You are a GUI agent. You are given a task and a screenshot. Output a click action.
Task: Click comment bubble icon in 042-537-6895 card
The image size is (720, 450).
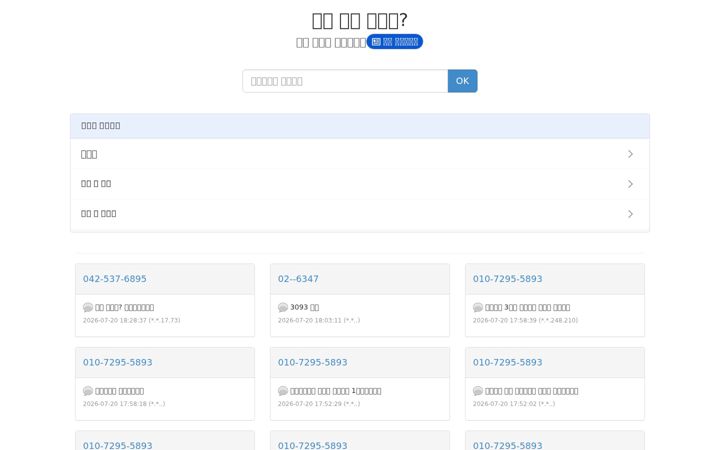pos(88,307)
